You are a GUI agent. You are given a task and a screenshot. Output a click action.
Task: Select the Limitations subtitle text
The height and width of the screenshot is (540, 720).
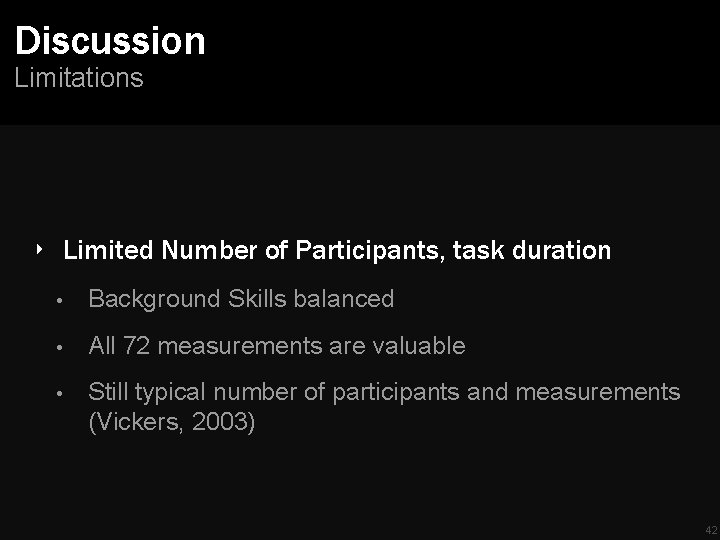pyautogui.click(x=79, y=78)
